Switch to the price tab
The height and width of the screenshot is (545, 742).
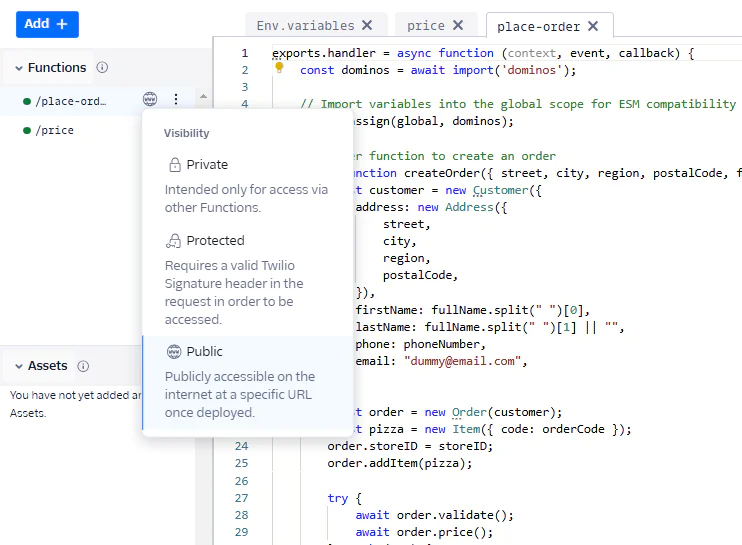pyautogui.click(x=425, y=26)
